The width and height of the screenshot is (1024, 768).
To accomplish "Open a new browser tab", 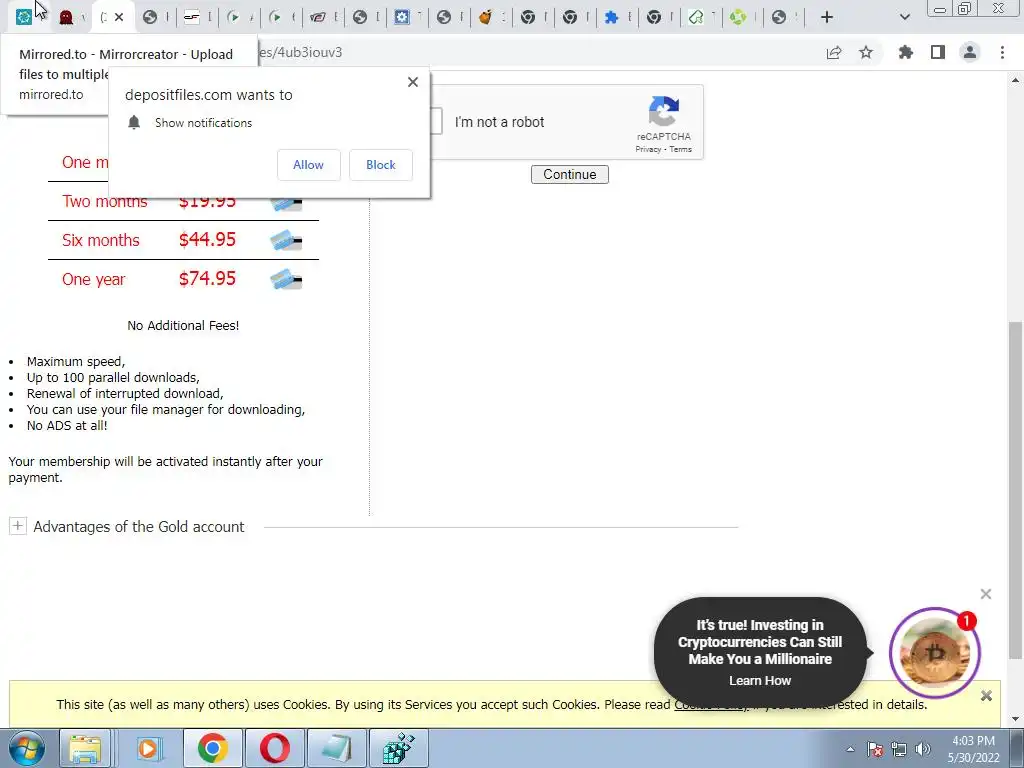I will pyautogui.click(x=827, y=18).
